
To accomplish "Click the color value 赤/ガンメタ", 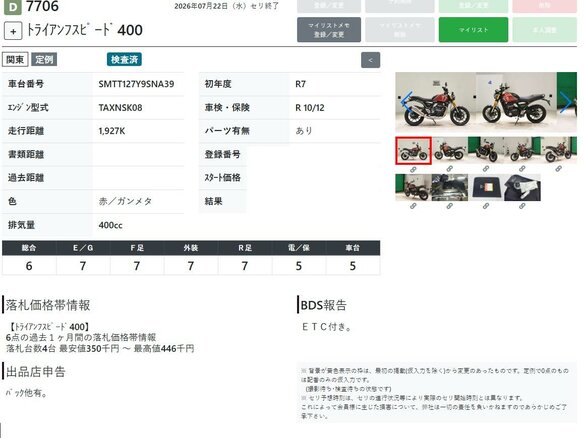I will (x=125, y=201).
